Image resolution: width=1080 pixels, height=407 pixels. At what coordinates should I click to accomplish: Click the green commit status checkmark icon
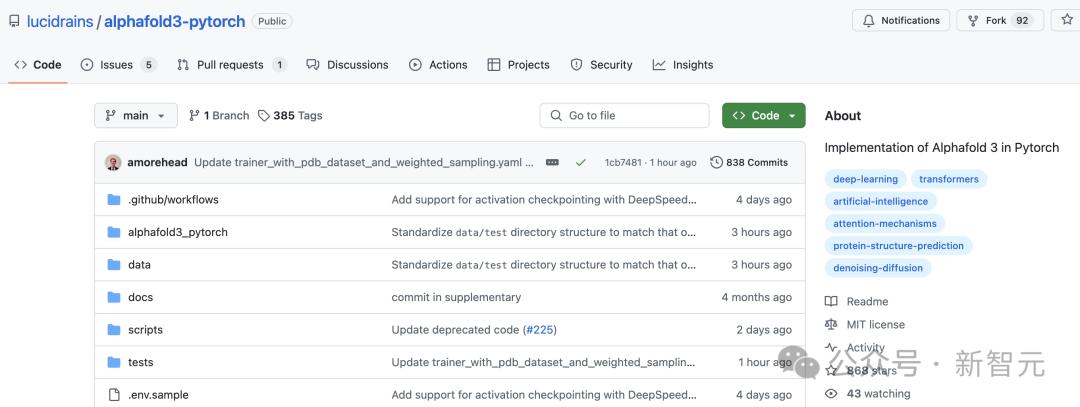(x=580, y=162)
